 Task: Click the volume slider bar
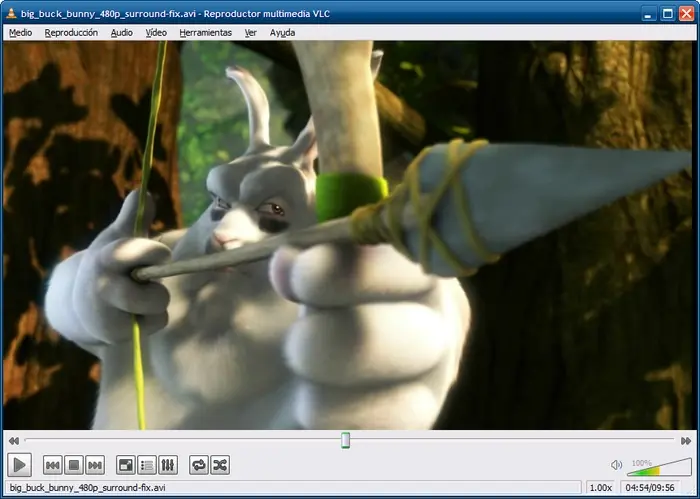coord(659,467)
